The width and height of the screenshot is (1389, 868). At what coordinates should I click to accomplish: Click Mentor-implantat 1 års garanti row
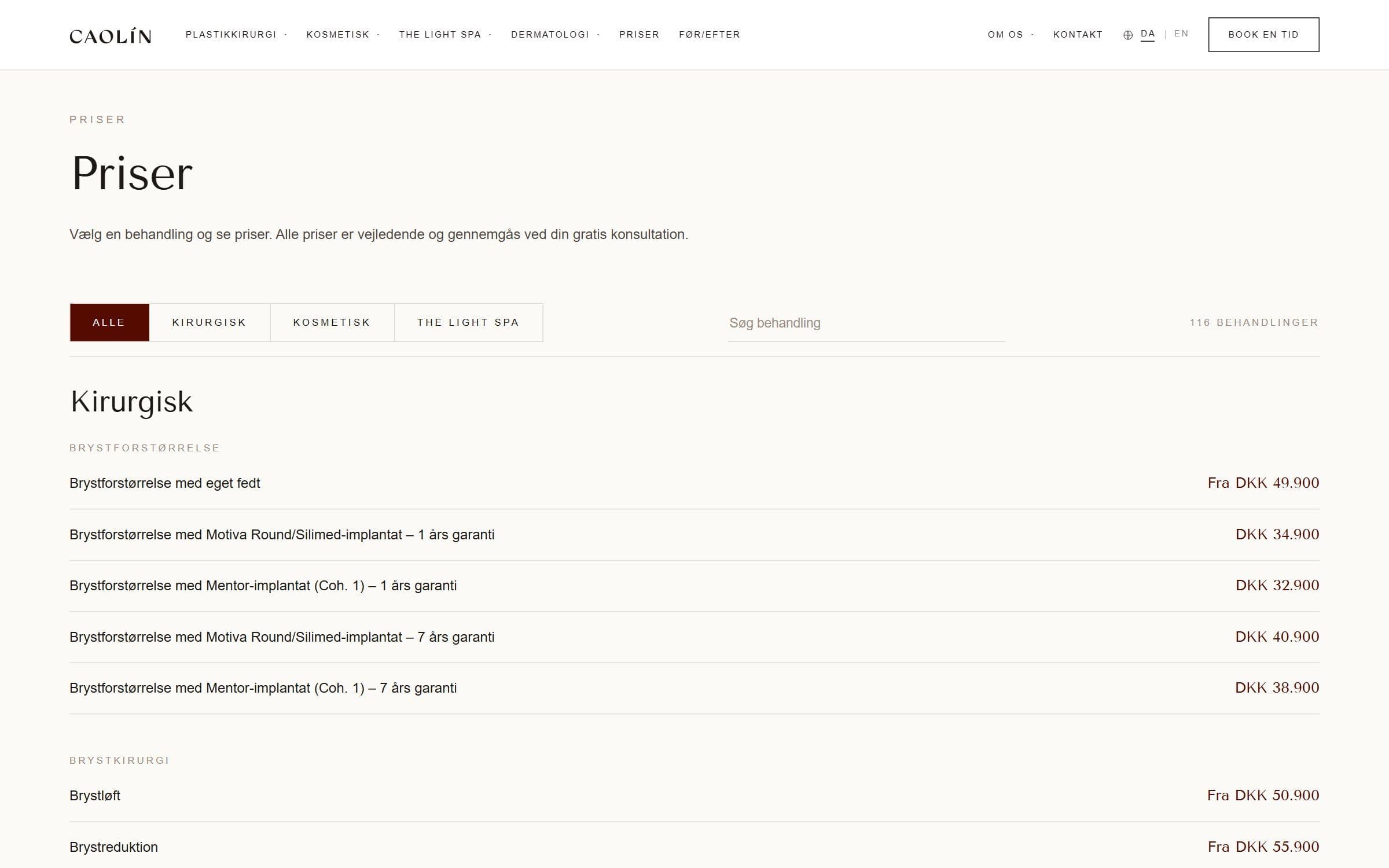coord(694,586)
